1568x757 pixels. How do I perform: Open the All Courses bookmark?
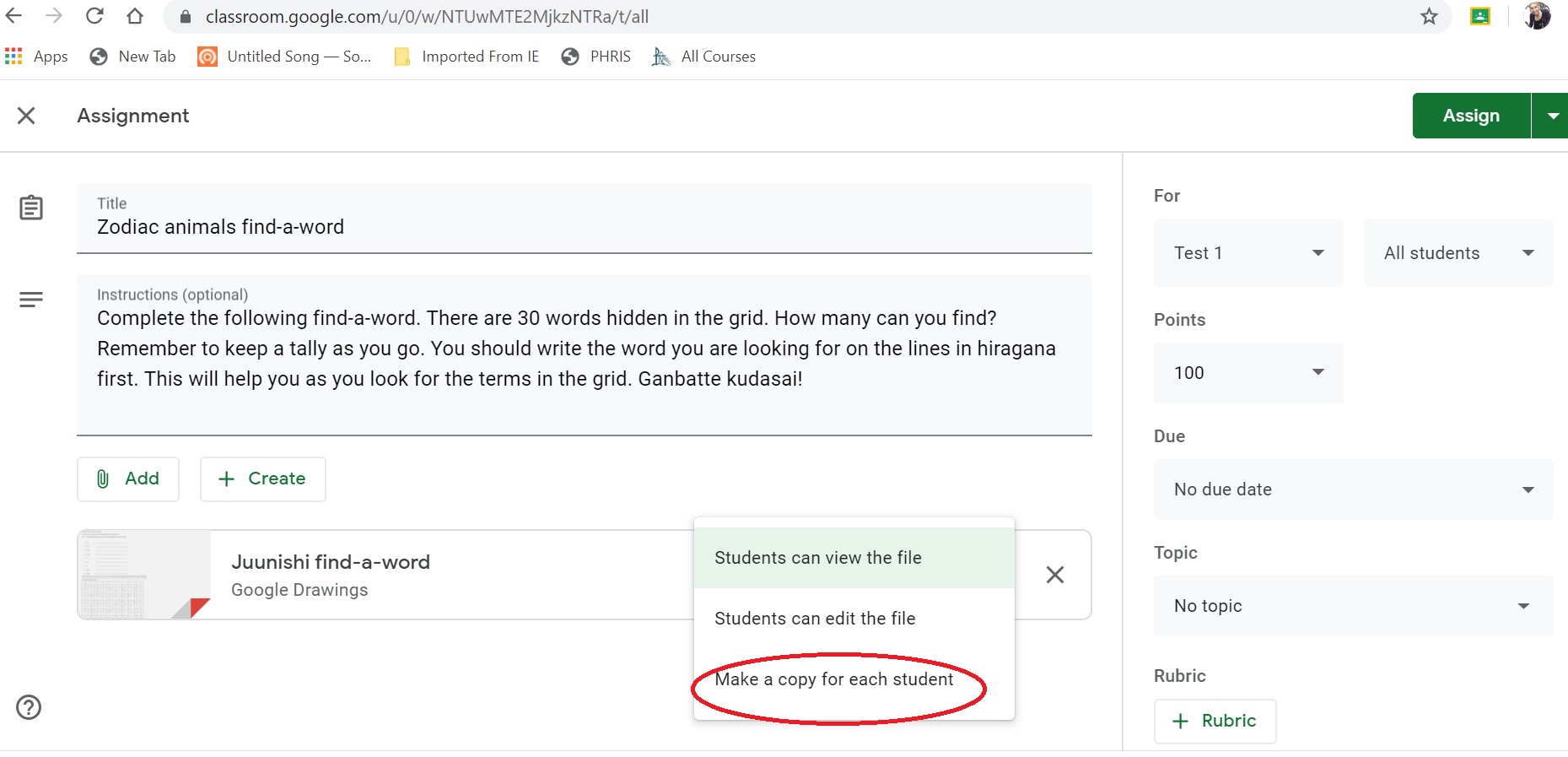(x=704, y=57)
